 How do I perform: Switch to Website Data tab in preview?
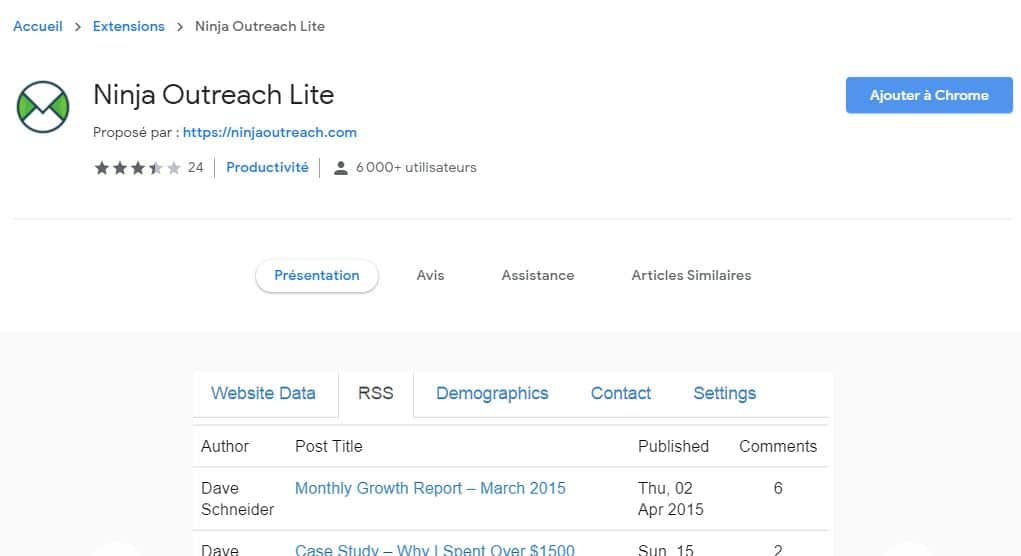[x=263, y=393]
